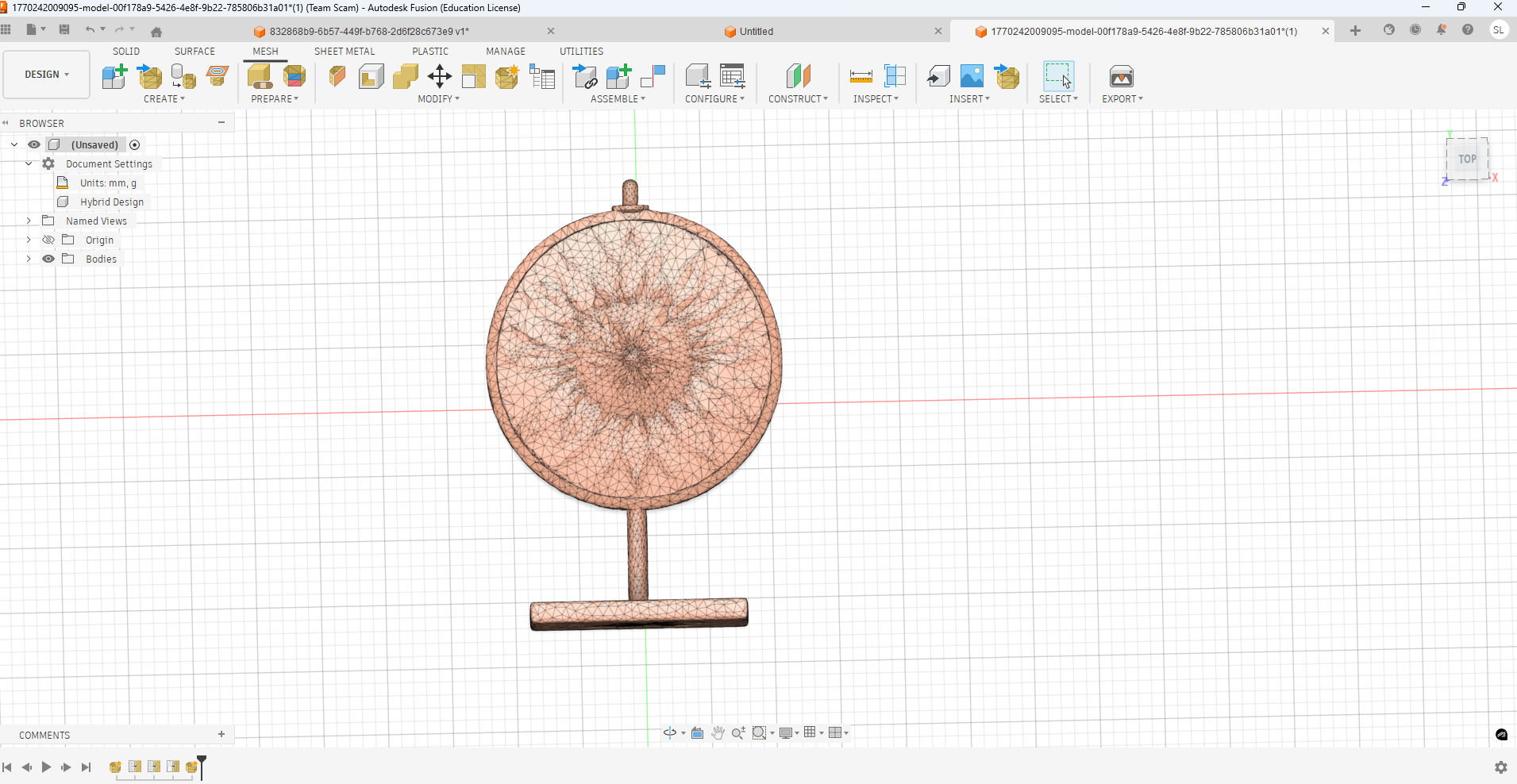This screenshot has height=784, width=1517.
Task: Open the Construct dropdown menu
Action: 798,99
